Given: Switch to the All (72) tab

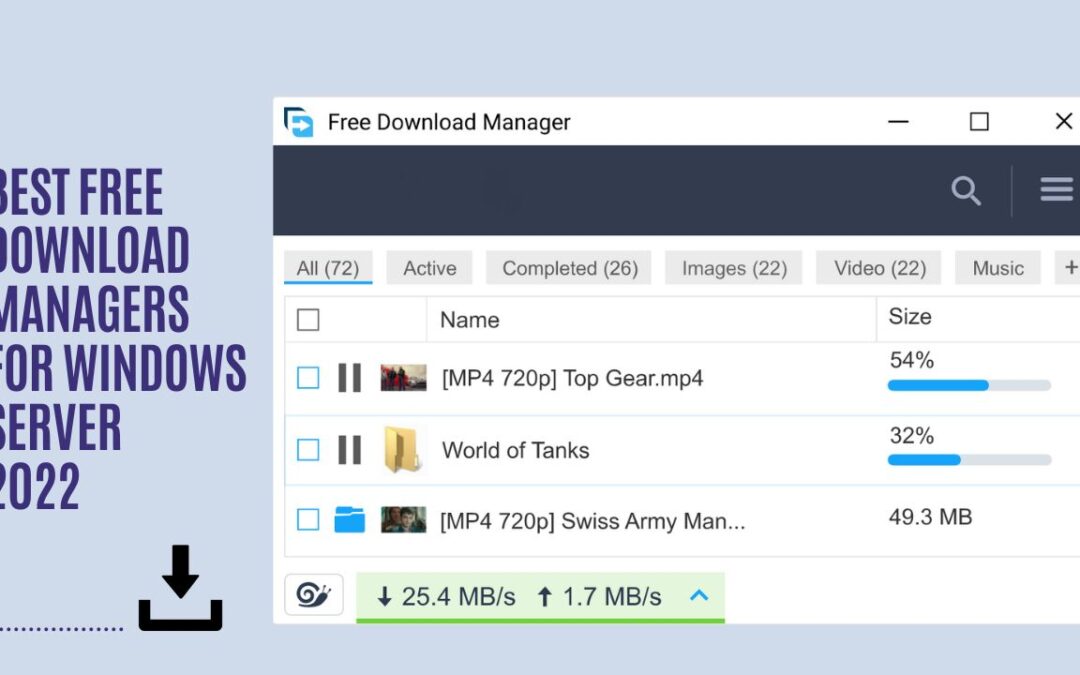Looking at the screenshot, I should pyautogui.click(x=328, y=267).
